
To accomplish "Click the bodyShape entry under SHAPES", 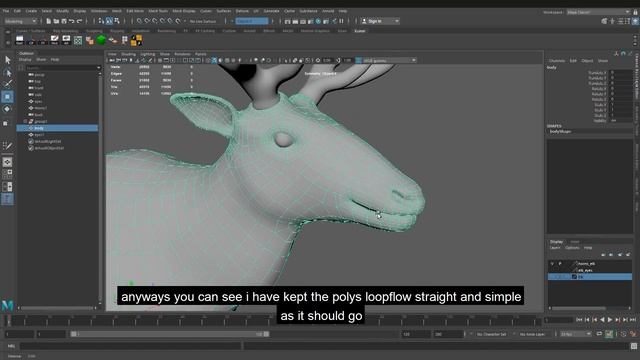I will [x=560, y=131].
